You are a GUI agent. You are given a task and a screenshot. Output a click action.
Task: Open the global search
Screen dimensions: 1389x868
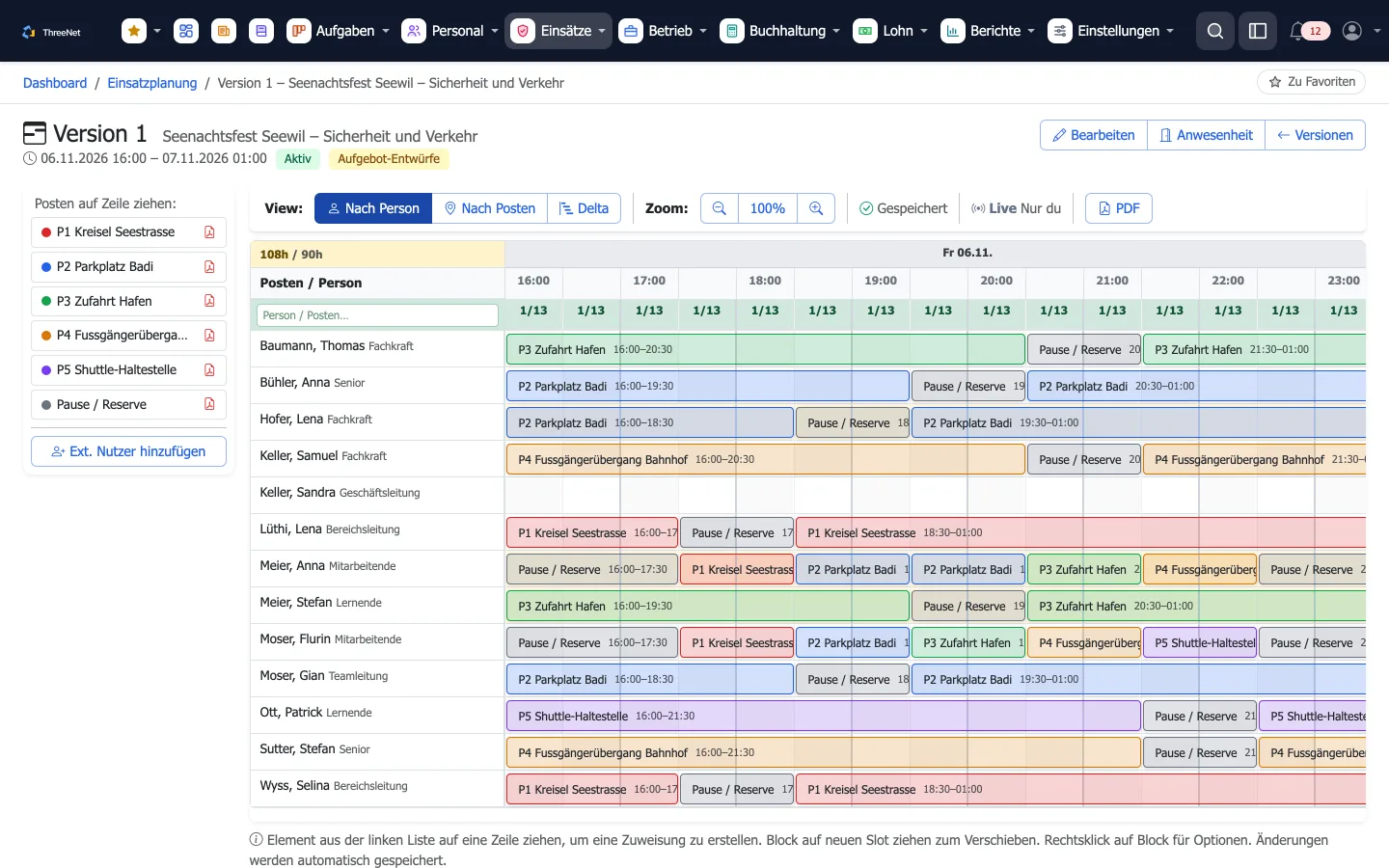point(1215,31)
